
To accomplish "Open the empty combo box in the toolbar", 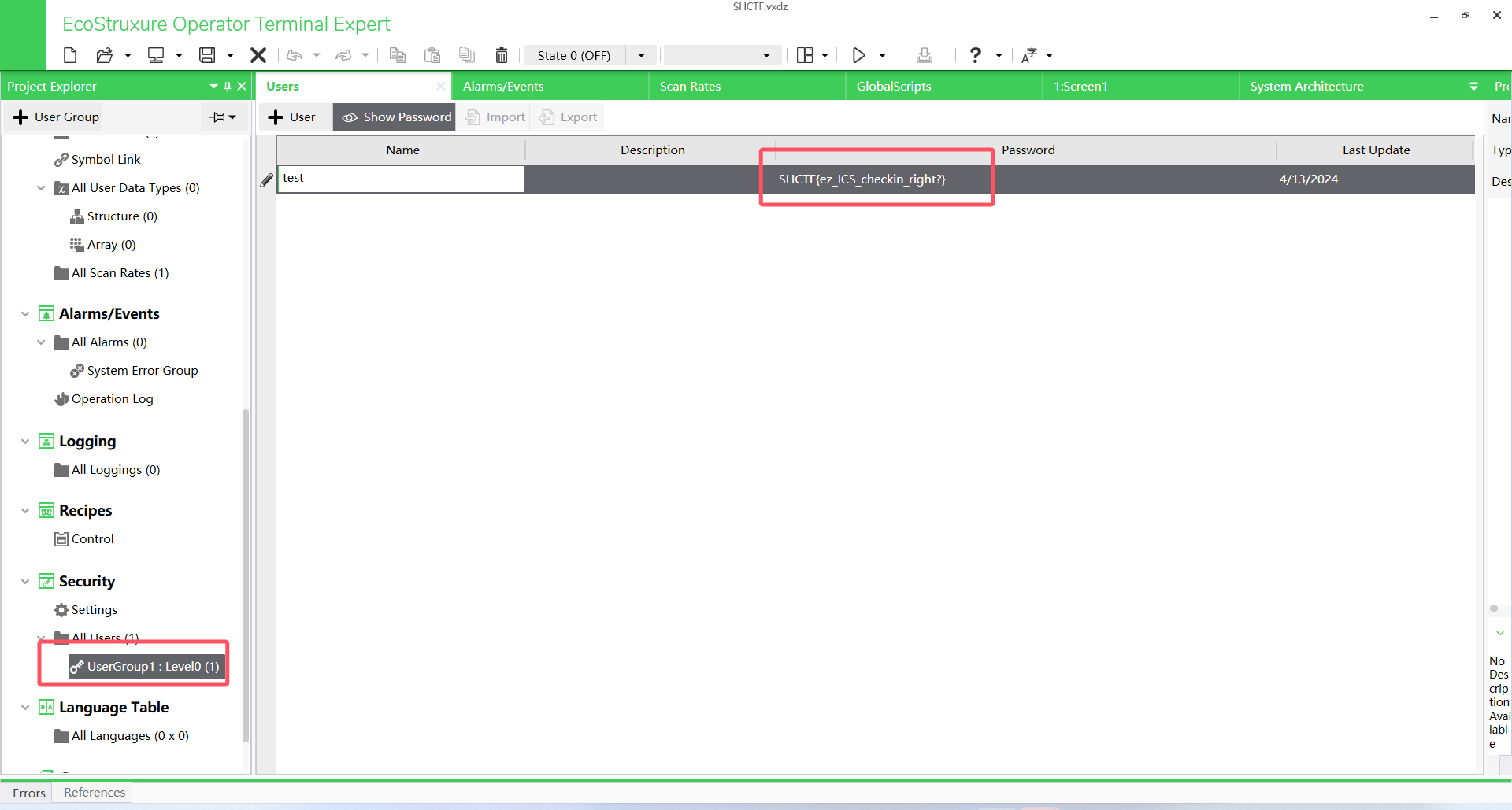I will point(722,55).
